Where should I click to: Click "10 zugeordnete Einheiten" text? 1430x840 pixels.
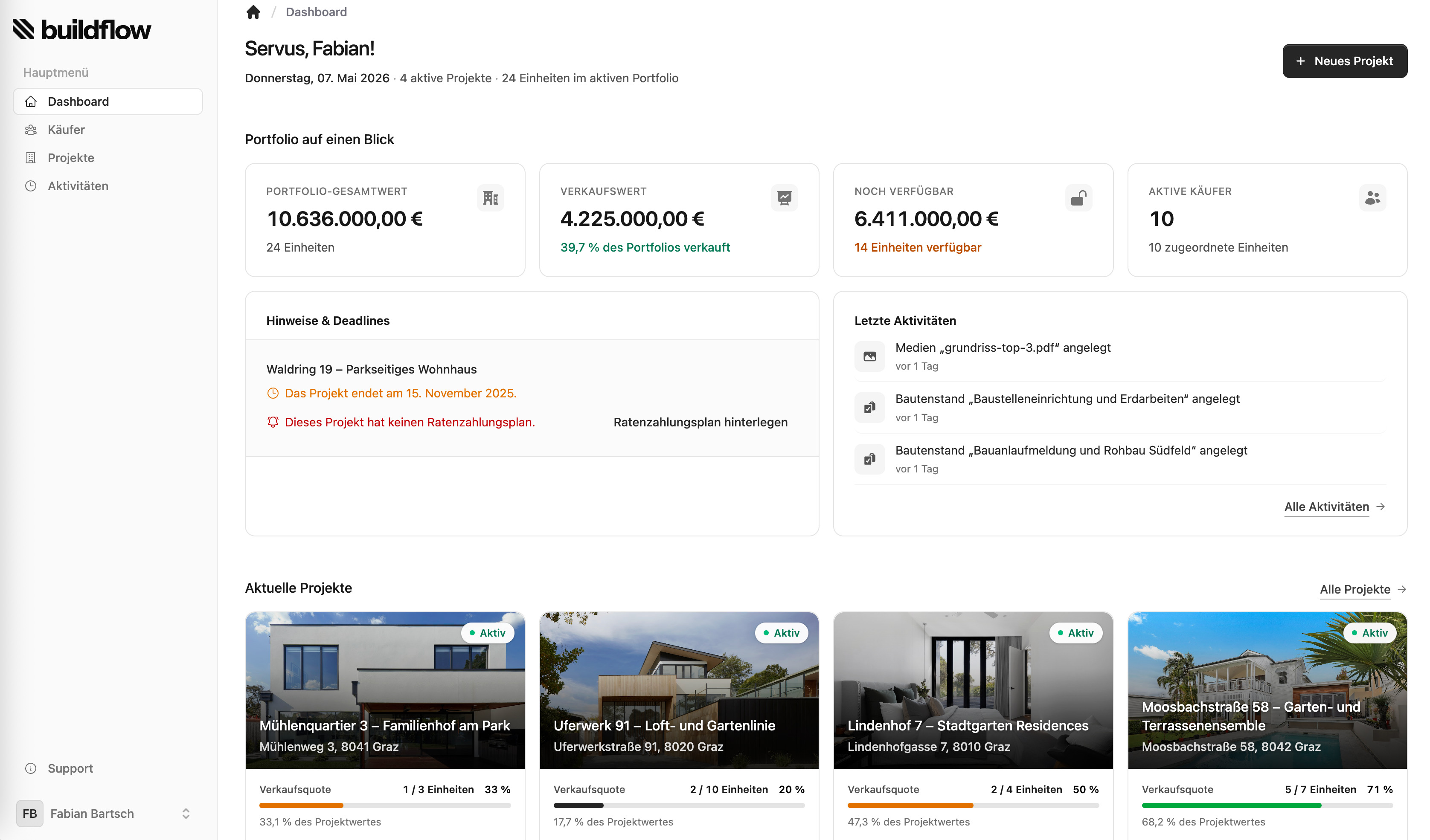(1218, 247)
